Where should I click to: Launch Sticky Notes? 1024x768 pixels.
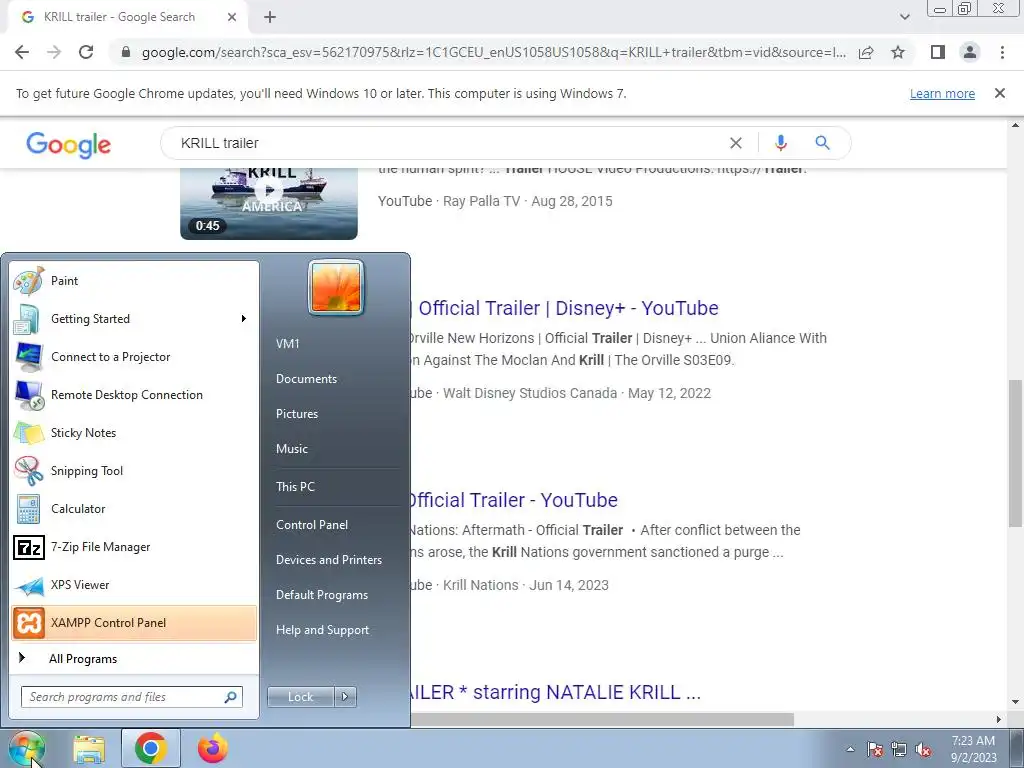(134, 432)
